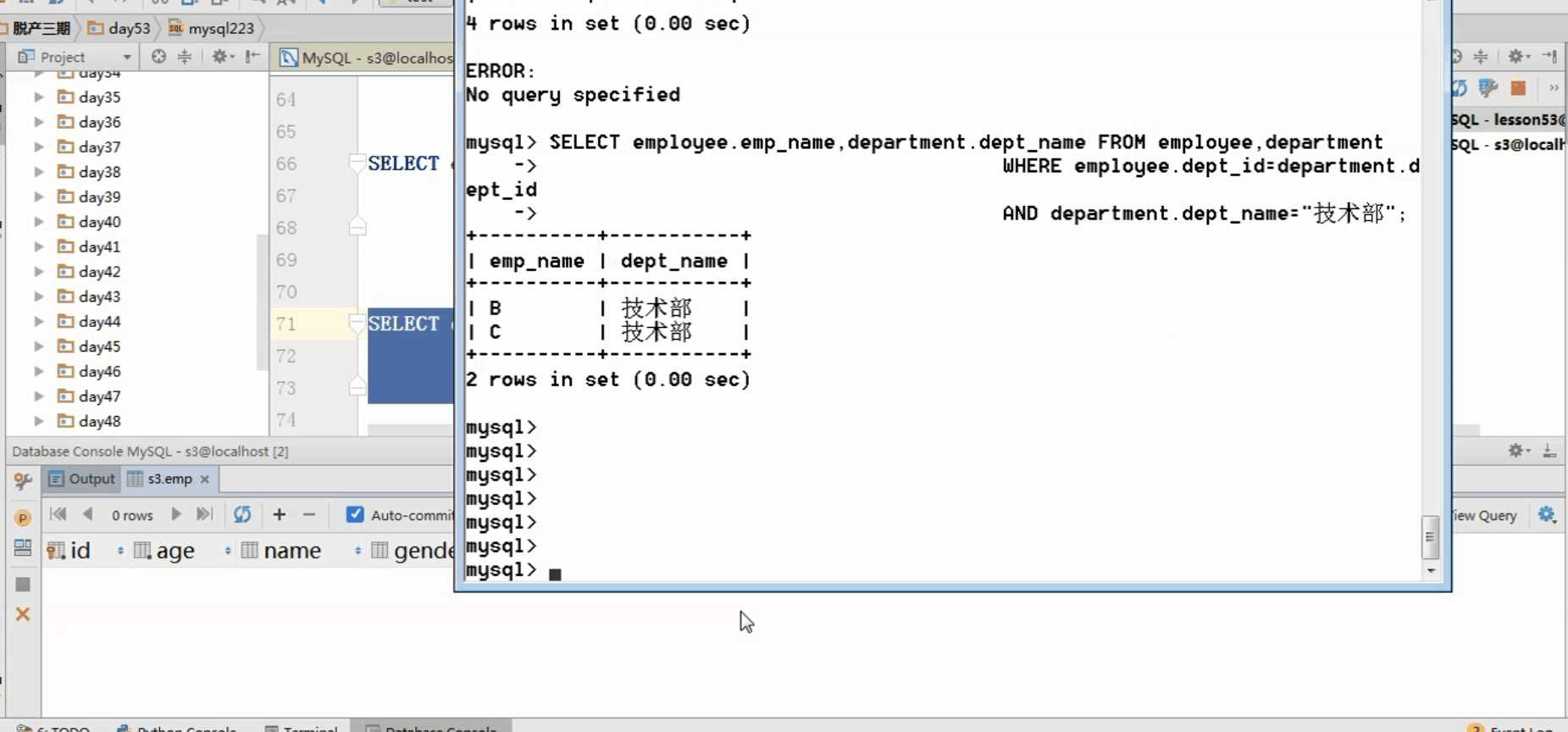Sort by the id column header

pyautogui.click(x=80, y=551)
